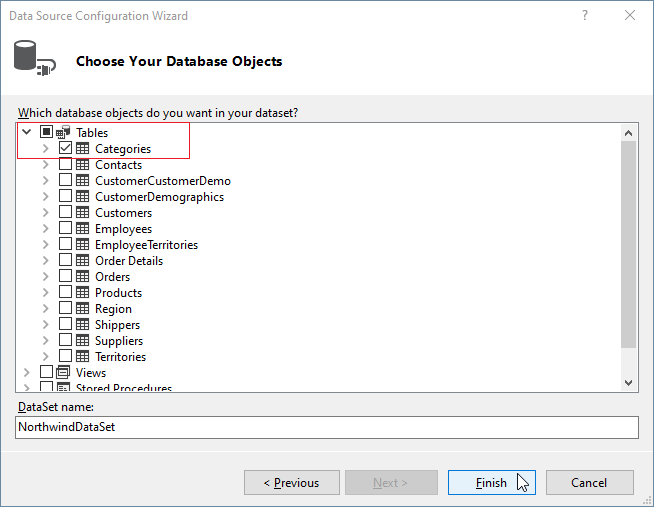The image size is (654, 507).
Task: Expand the Shippers table node
Action: pos(45,324)
